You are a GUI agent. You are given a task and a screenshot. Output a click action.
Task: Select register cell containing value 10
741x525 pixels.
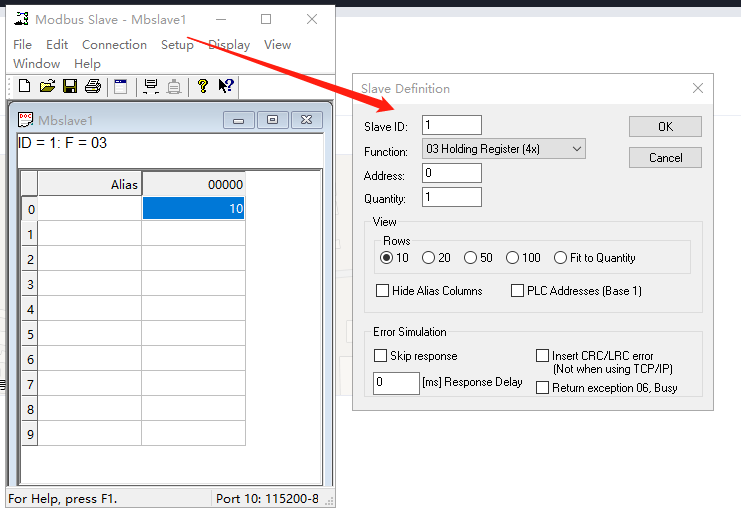[193, 209]
